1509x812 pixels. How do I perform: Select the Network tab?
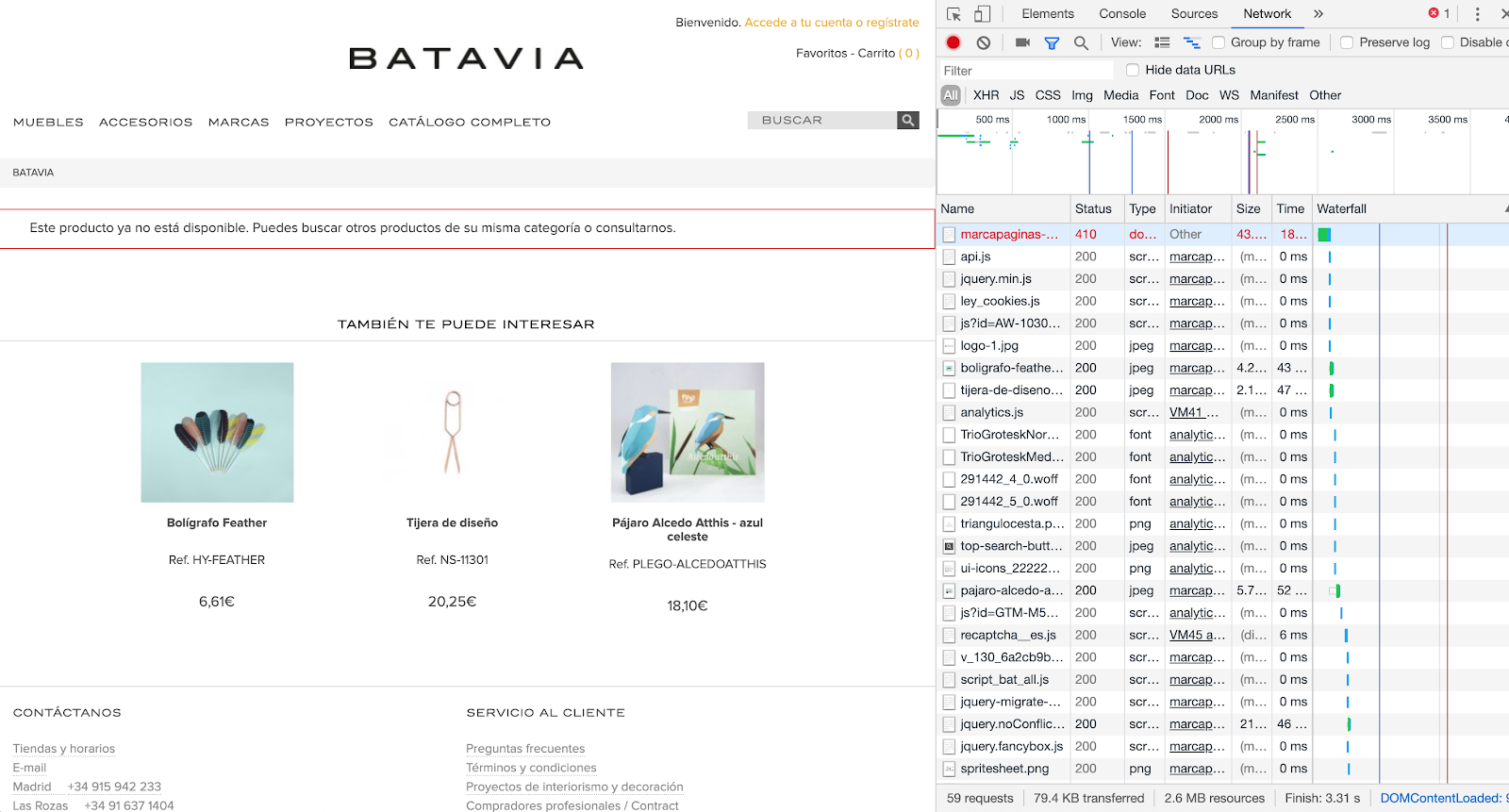[1267, 14]
